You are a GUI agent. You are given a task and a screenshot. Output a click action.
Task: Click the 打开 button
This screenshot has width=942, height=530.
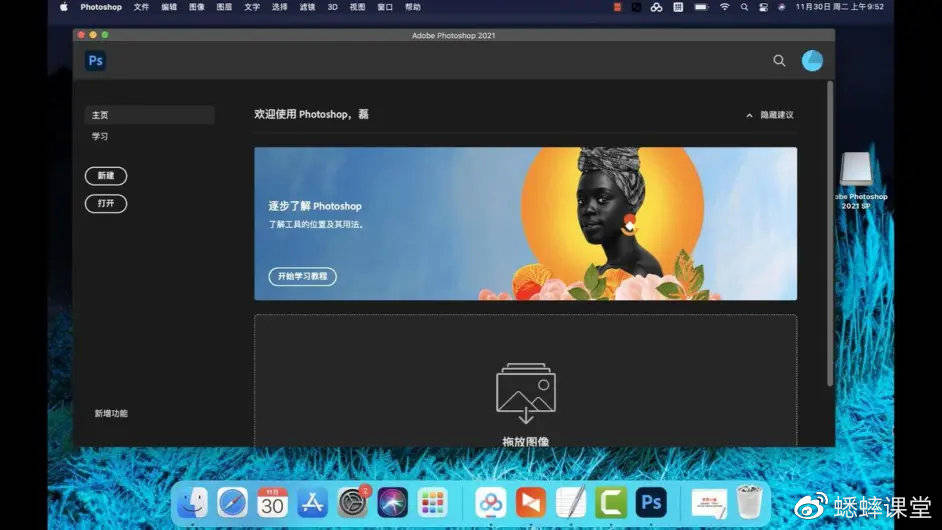106,203
